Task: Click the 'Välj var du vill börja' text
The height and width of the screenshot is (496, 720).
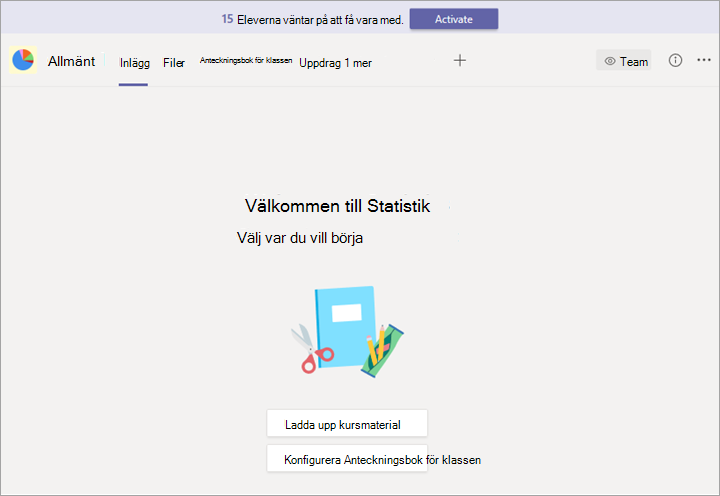Action: (x=300, y=238)
